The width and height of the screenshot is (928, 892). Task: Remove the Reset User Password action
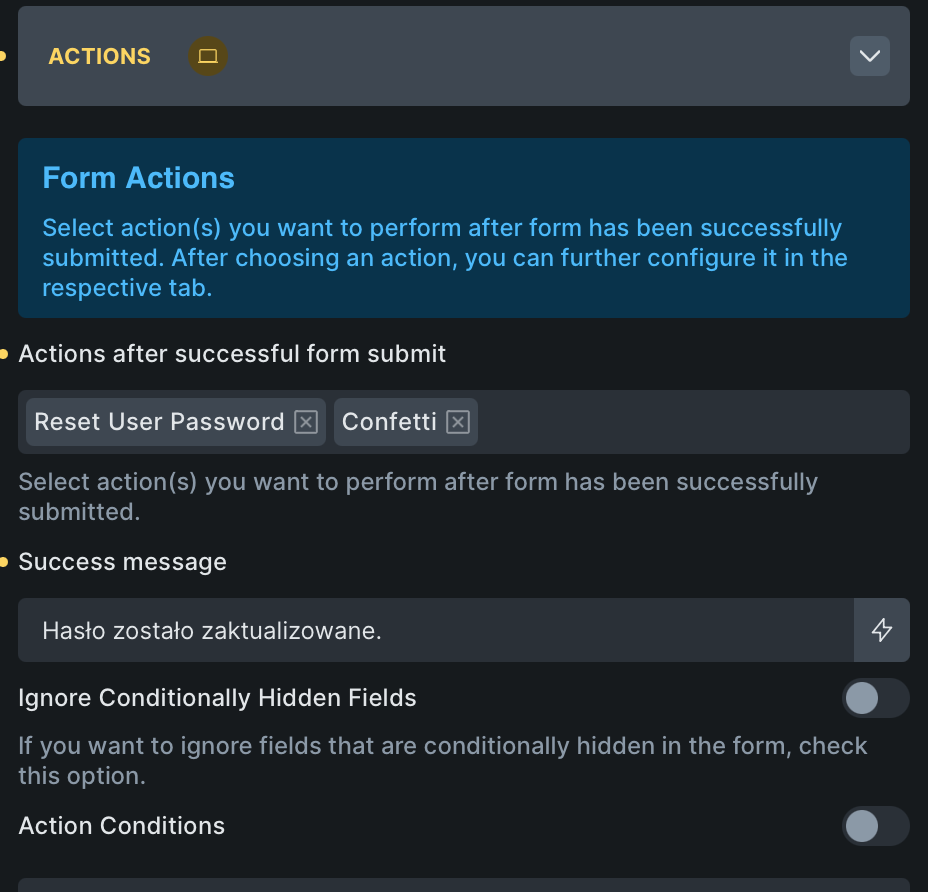coord(306,422)
